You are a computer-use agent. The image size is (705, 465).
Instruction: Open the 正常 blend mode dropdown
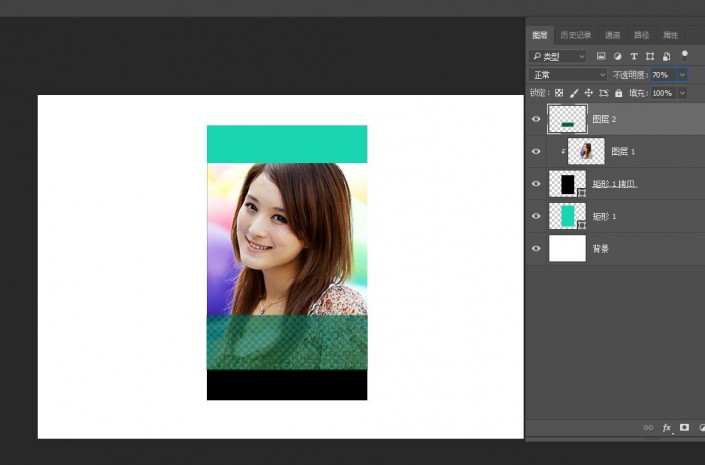568,75
